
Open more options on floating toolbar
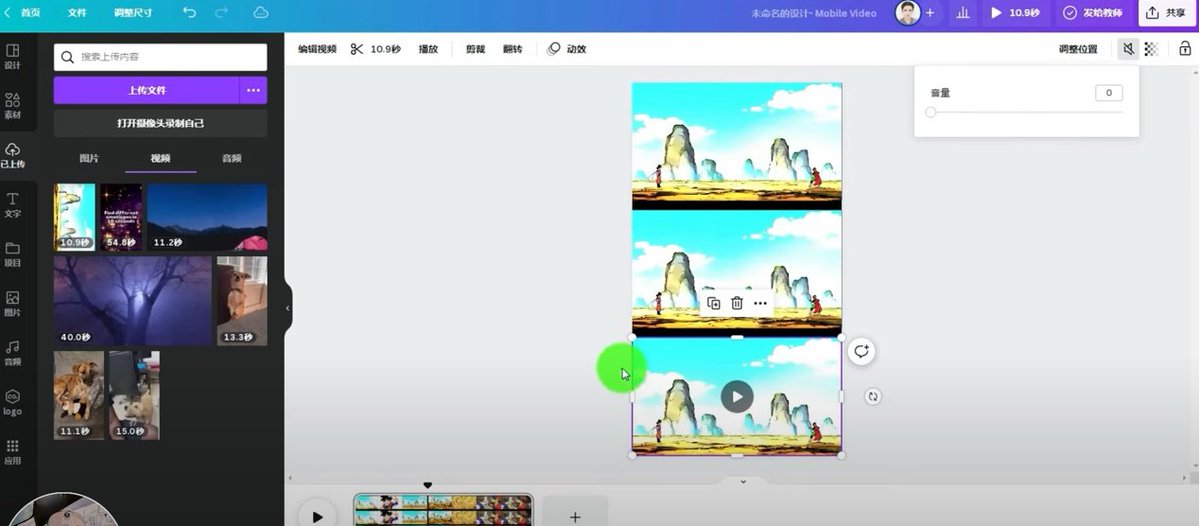point(760,303)
